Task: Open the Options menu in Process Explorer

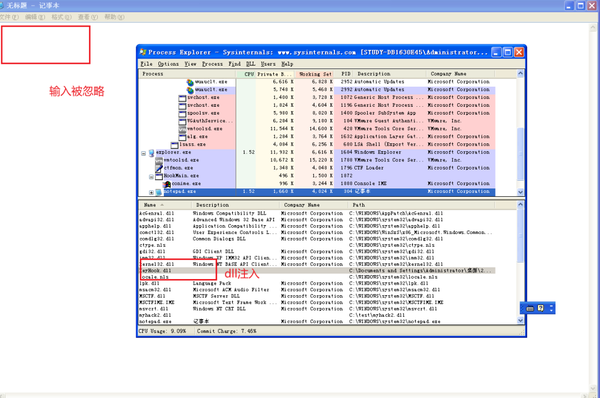Action: tap(168, 64)
